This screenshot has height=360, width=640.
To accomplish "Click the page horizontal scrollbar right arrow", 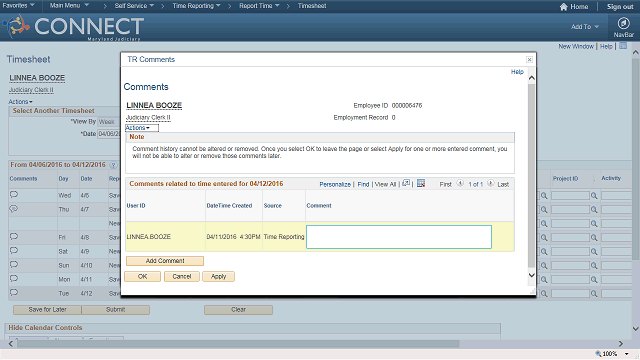I will point(620,344).
